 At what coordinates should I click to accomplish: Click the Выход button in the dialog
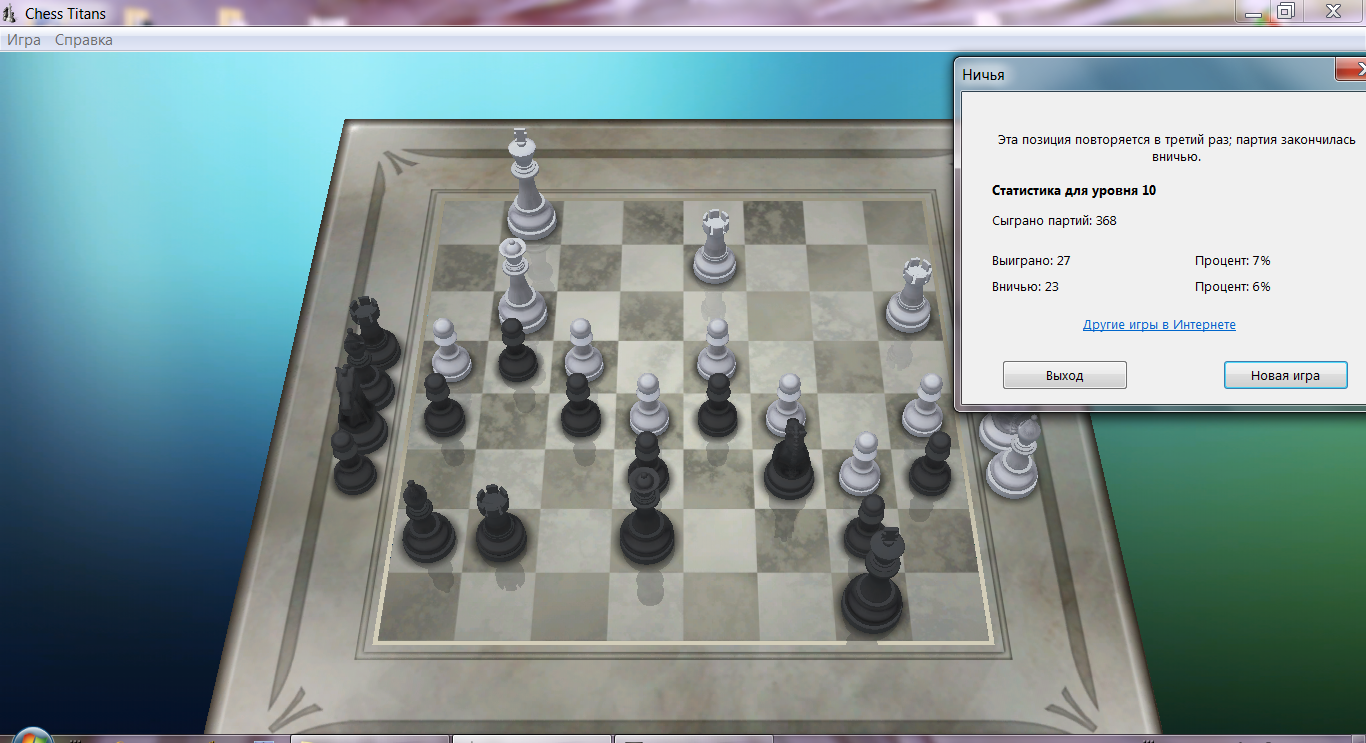click(1065, 376)
